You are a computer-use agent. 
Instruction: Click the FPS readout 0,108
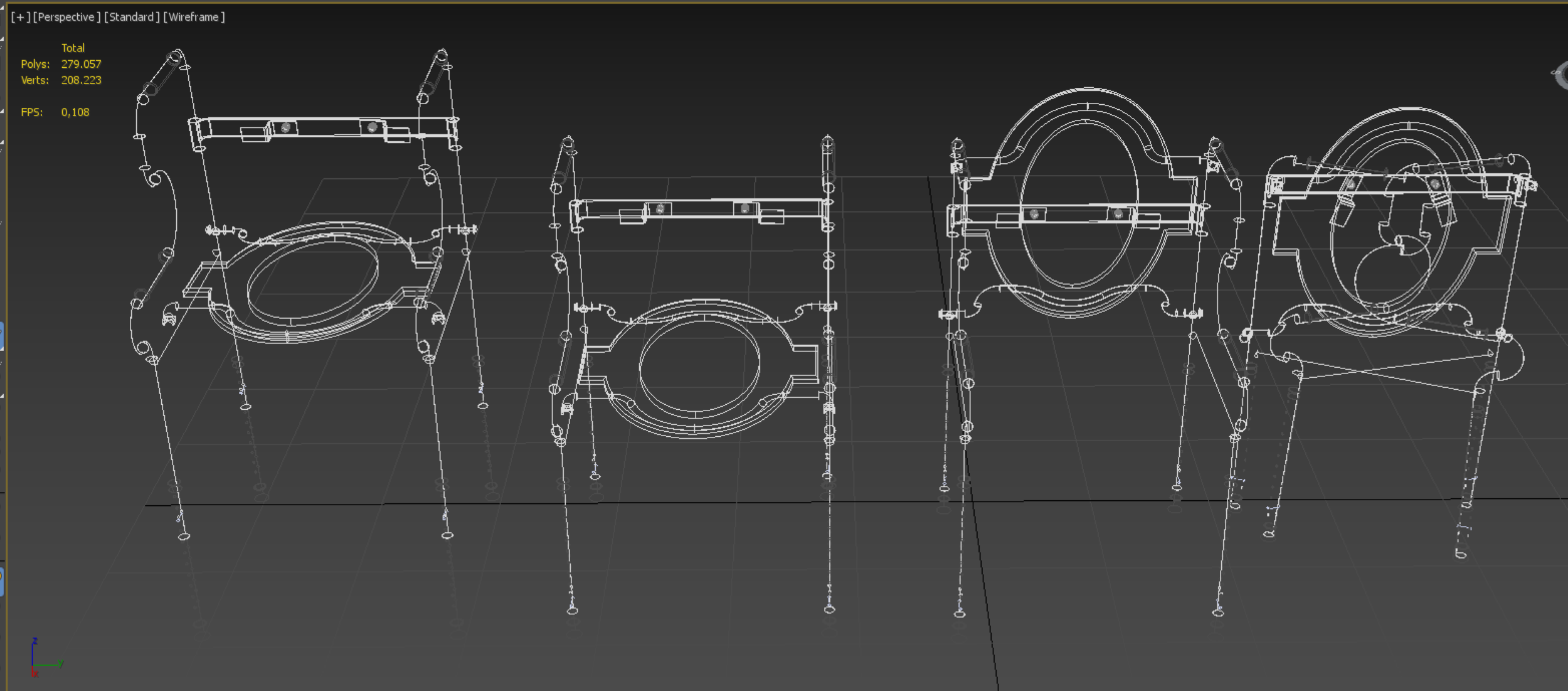(75, 112)
